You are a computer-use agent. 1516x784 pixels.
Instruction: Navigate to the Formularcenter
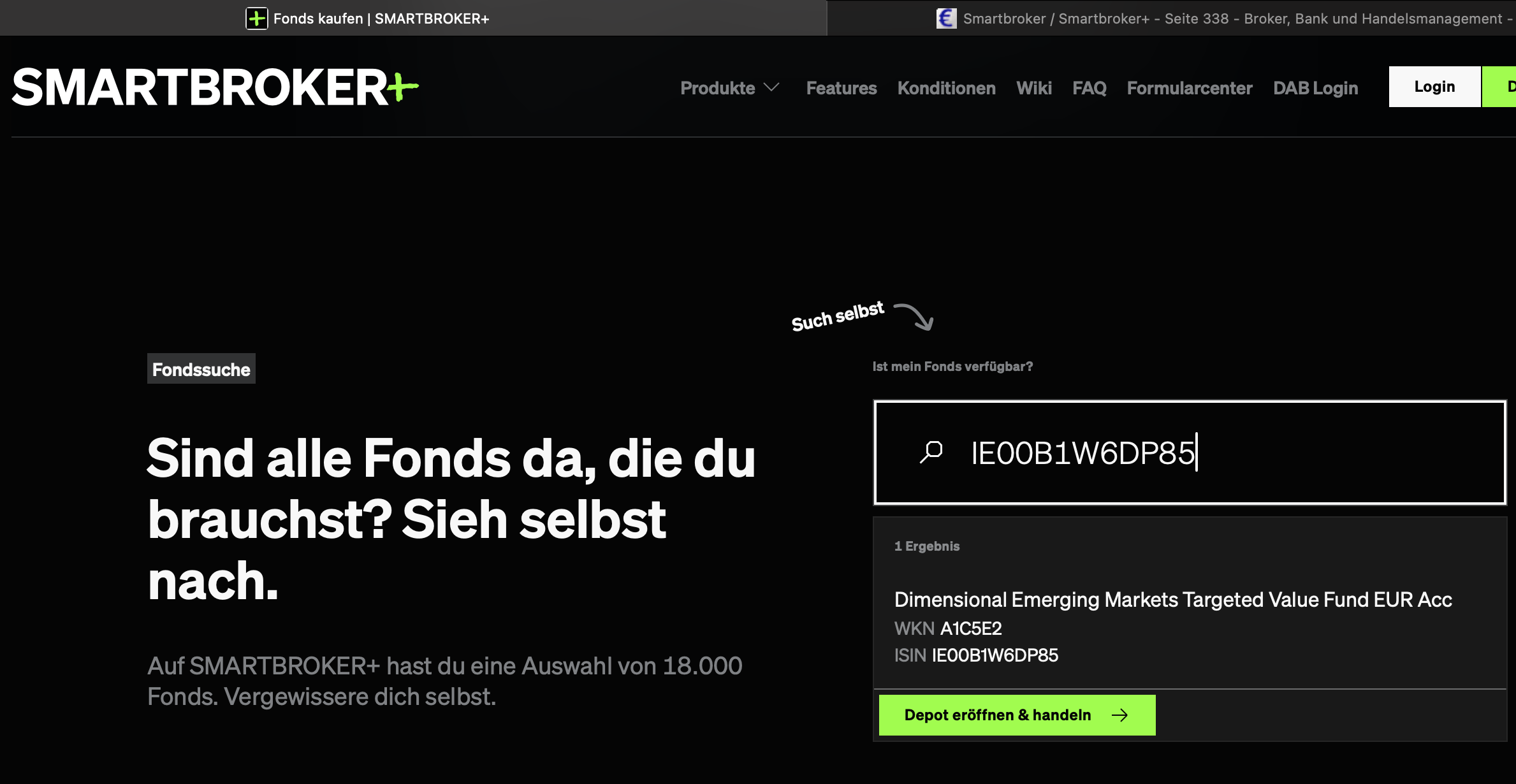pos(1189,88)
